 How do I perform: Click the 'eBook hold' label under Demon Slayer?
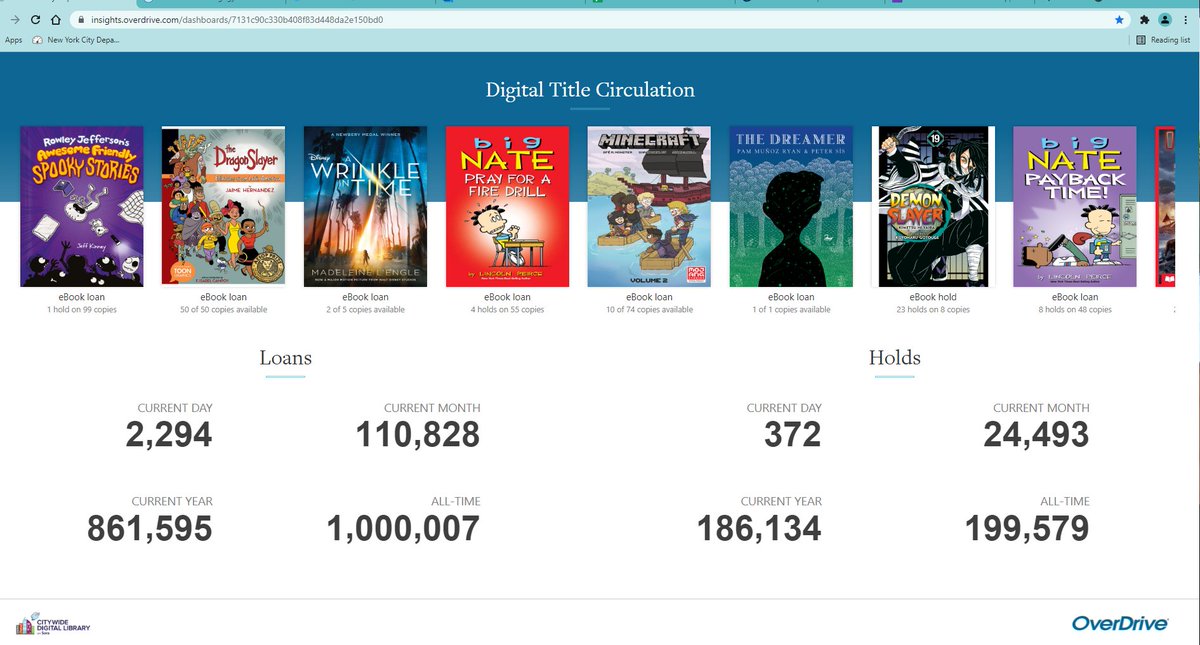click(933, 297)
